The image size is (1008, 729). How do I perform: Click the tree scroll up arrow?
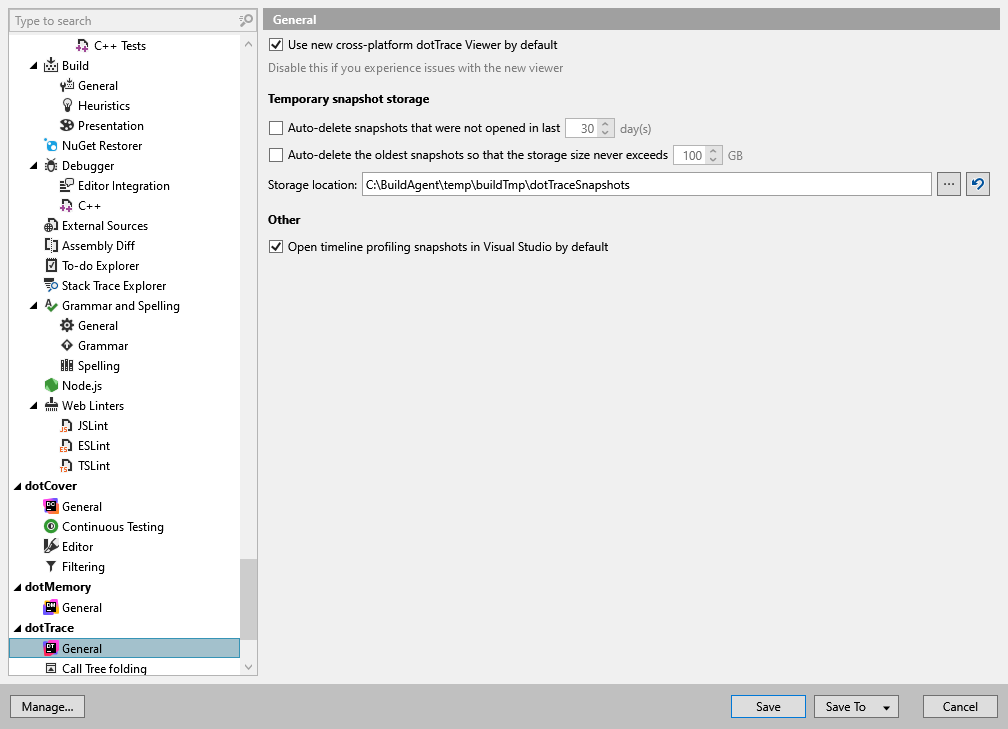(248, 44)
